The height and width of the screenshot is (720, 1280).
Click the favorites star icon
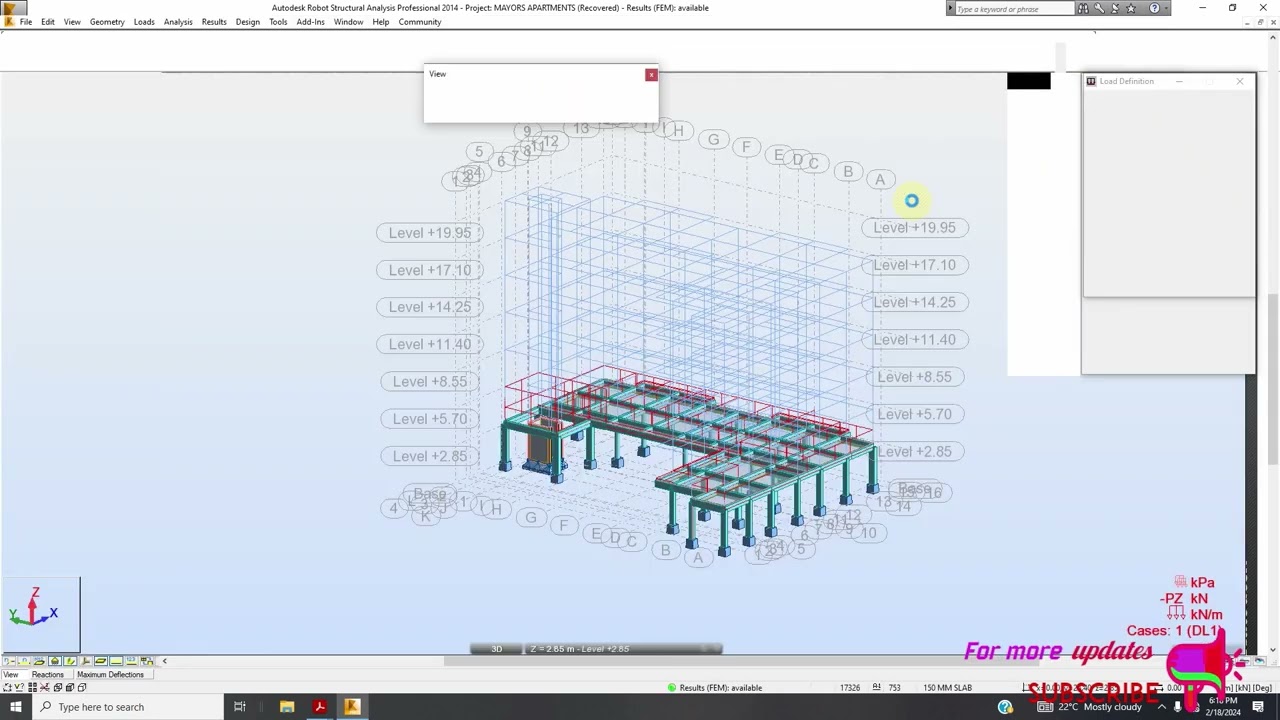coord(1131,9)
